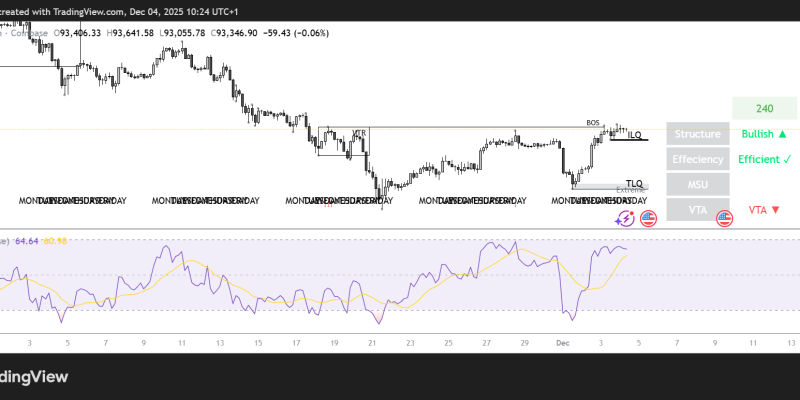The height and width of the screenshot is (400, 800).
Task: Click the red VTA down-arrow indicator
Action: (x=764, y=210)
